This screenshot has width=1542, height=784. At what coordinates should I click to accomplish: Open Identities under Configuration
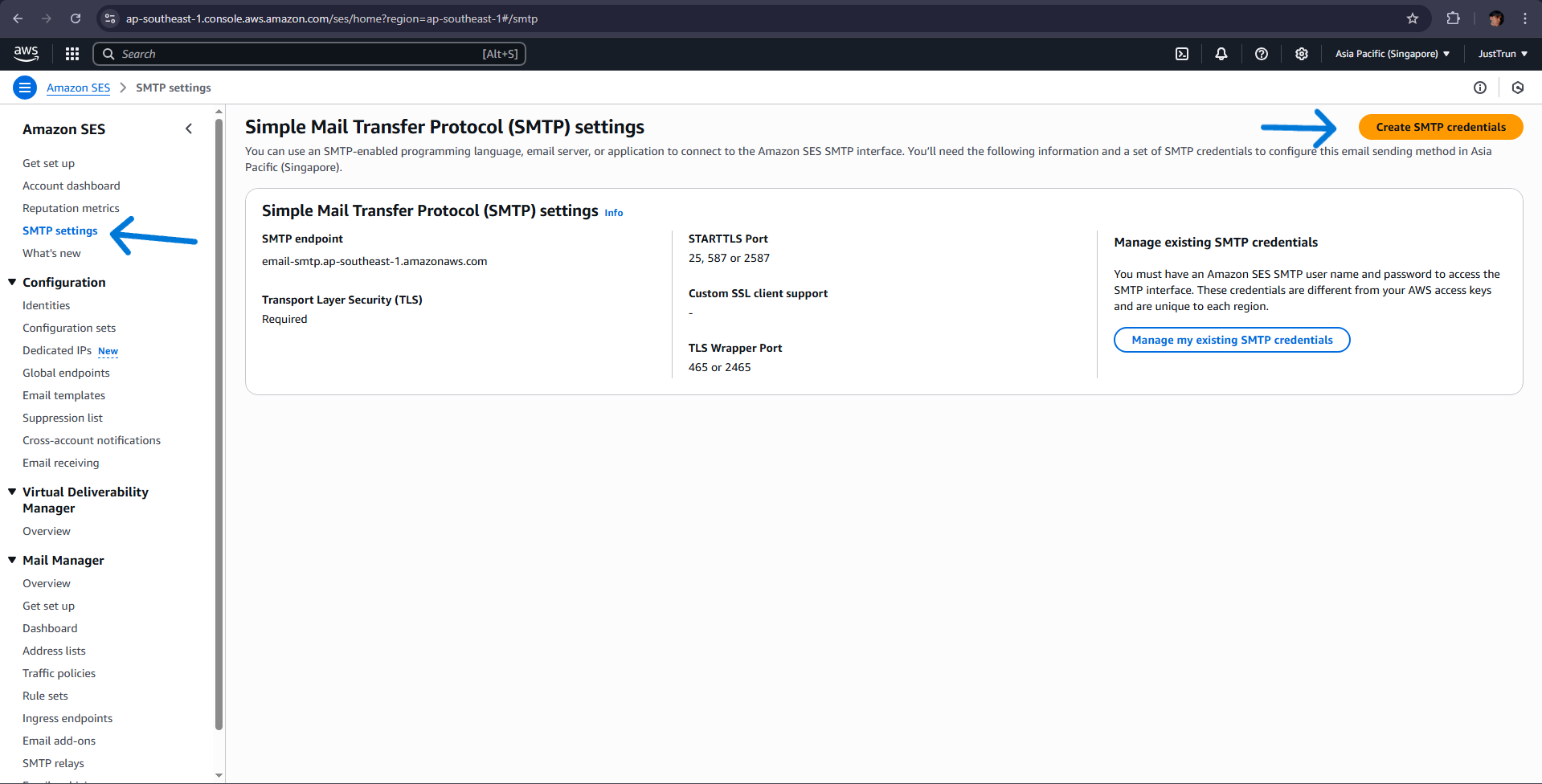[46, 305]
